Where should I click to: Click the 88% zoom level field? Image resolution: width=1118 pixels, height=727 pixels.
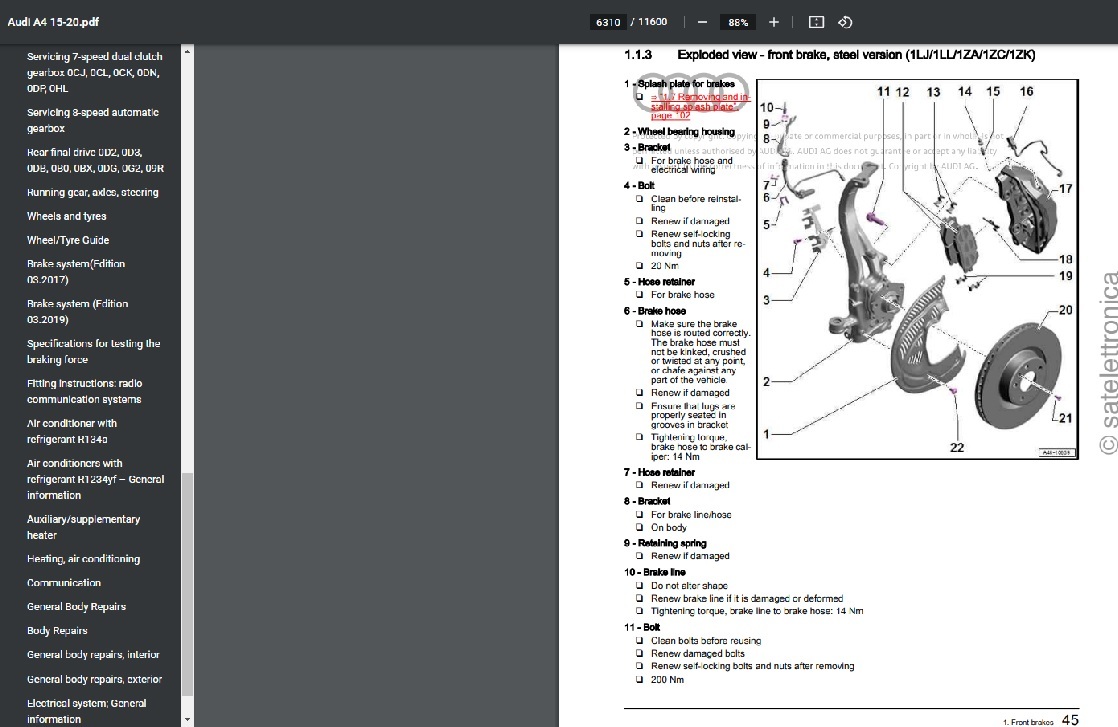[x=738, y=22]
